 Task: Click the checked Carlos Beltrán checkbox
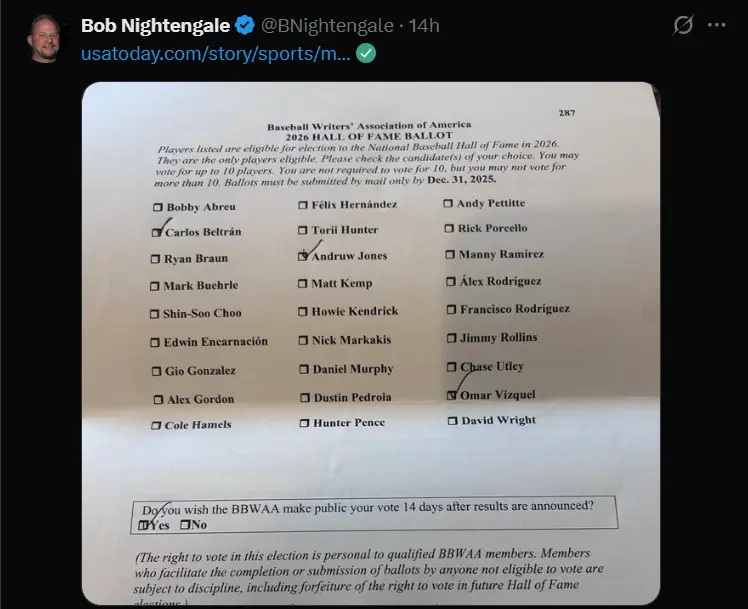pos(157,232)
